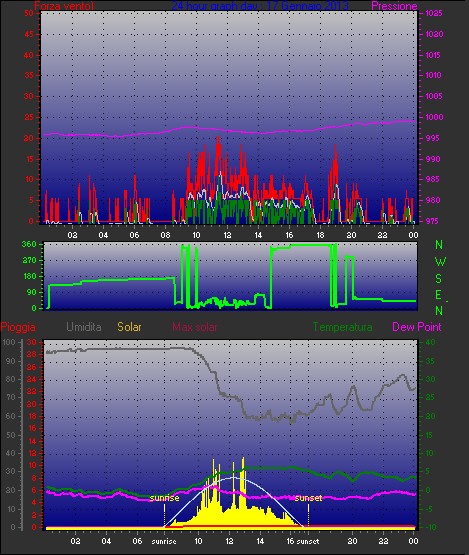Click the pressure axis value 980
Viewport: 469px width, 555px height.
433,200
